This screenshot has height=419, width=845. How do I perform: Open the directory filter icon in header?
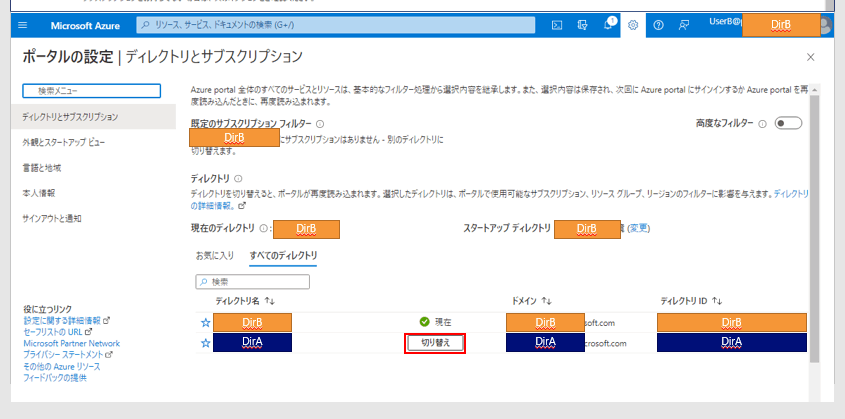583,25
